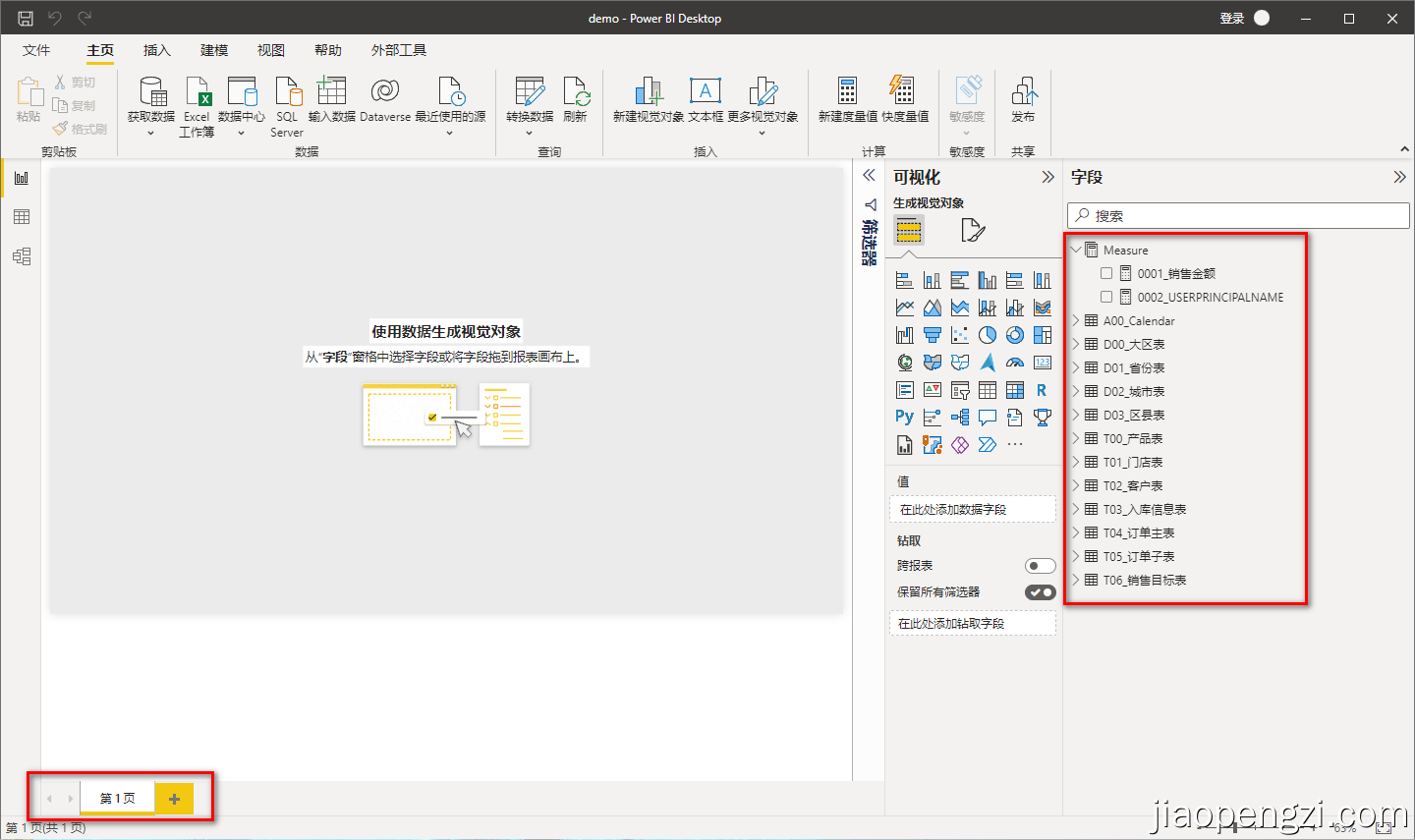Viewport: 1415px width, 840px height.
Task: Insert a 文本框 text box
Action: (706, 100)
